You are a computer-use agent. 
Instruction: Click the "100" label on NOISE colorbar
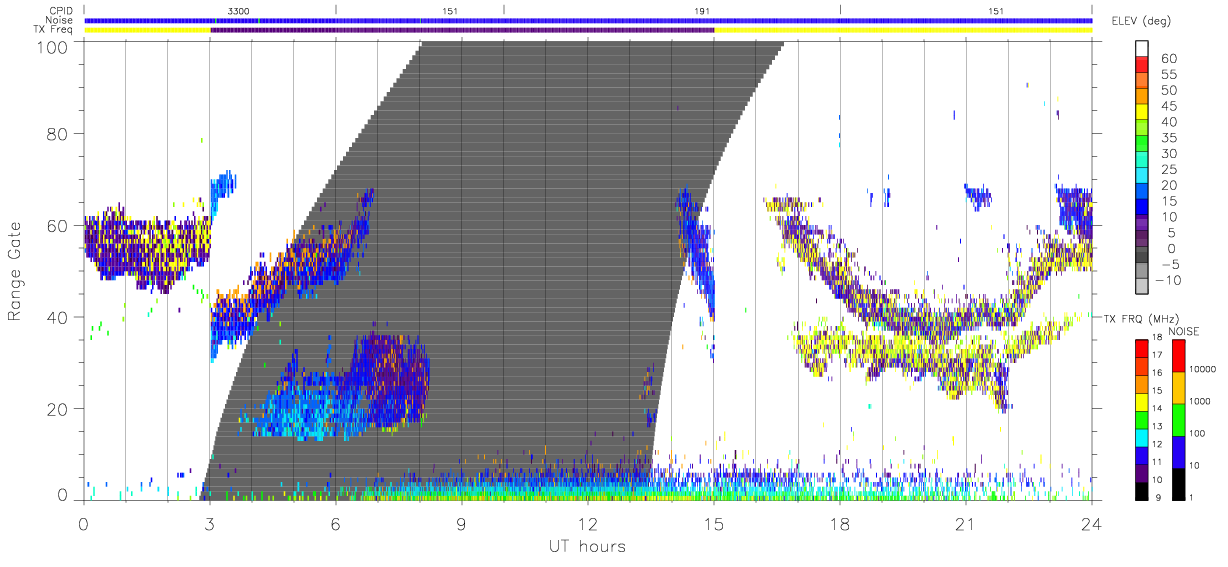pyautogui.click(x=1199, y=433)
